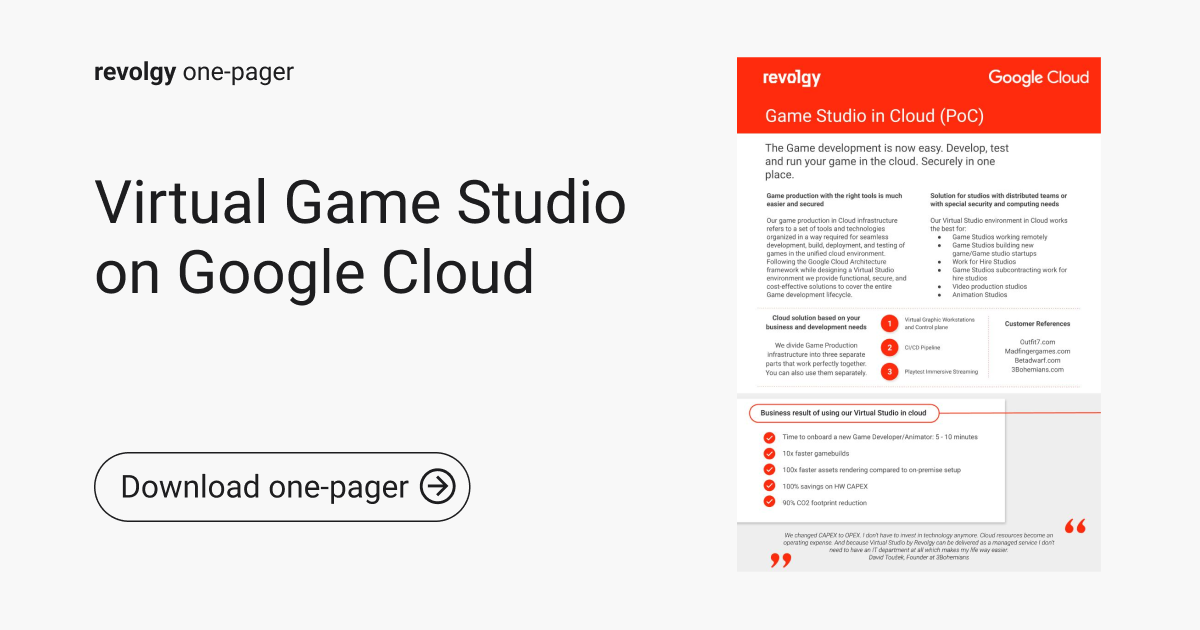Click the red circle numbered 1 for Workstations
This screenshot has width=1200, height=630.
(x=889, y=323)
